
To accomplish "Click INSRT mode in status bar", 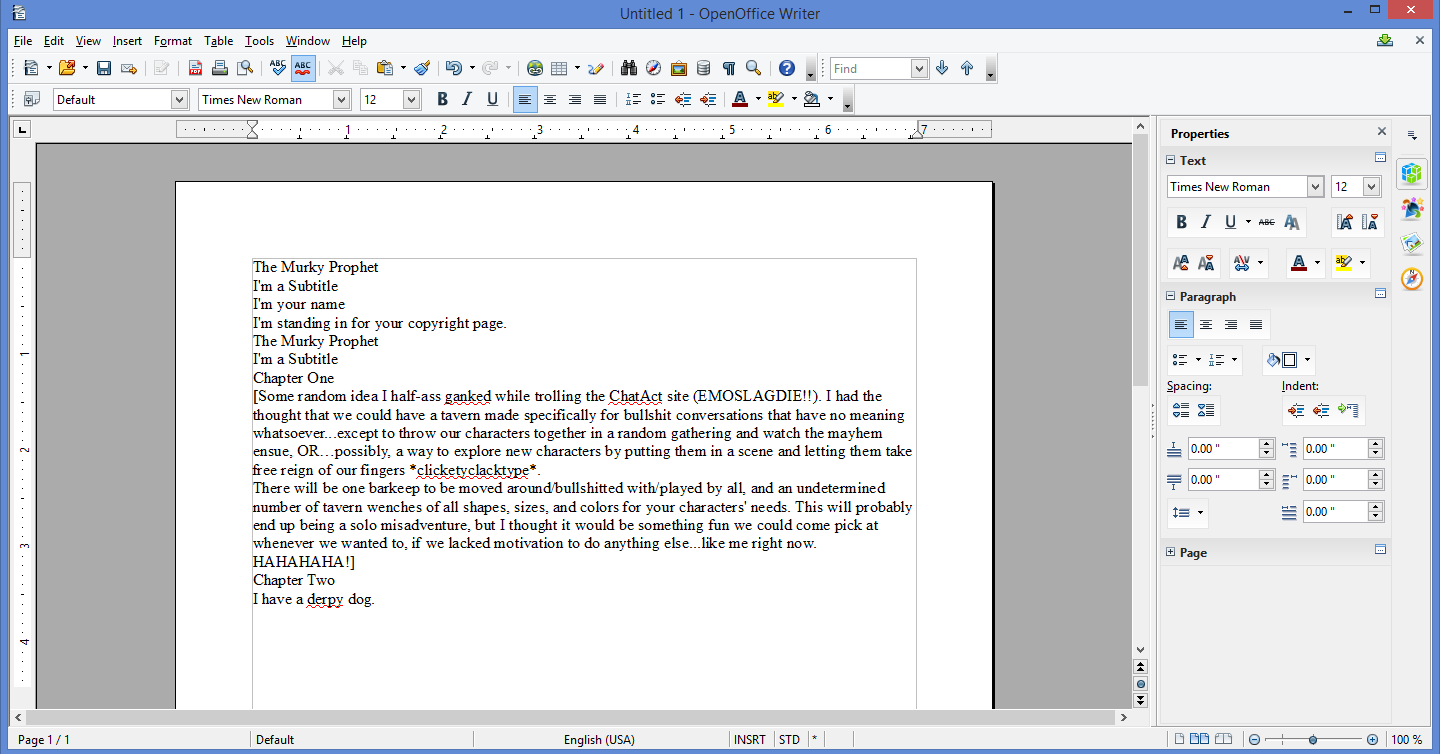I will (750, 740).
